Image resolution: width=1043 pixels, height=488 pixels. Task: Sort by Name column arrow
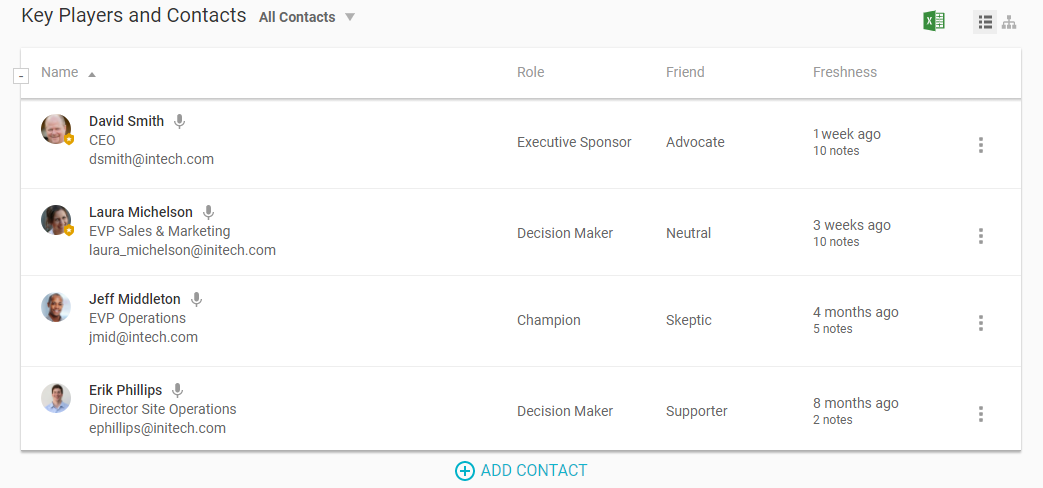coord(92,74)
